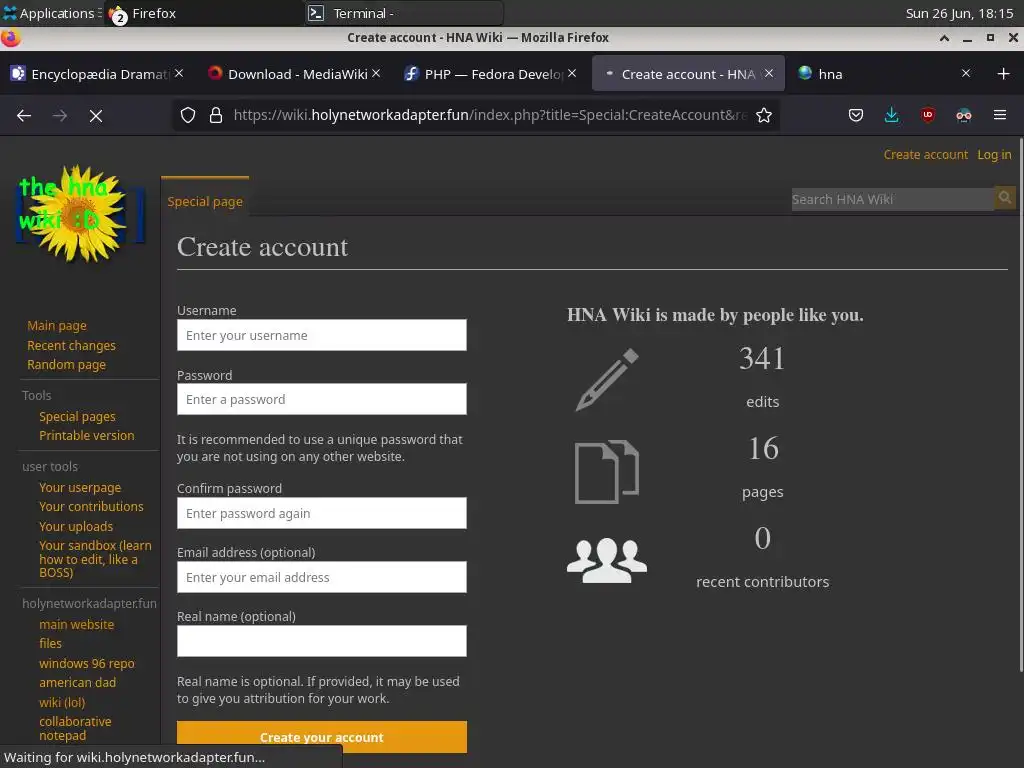Click the wiki search magnifier button
Screen dimensions: 1024x768
tap(1005, 199)
